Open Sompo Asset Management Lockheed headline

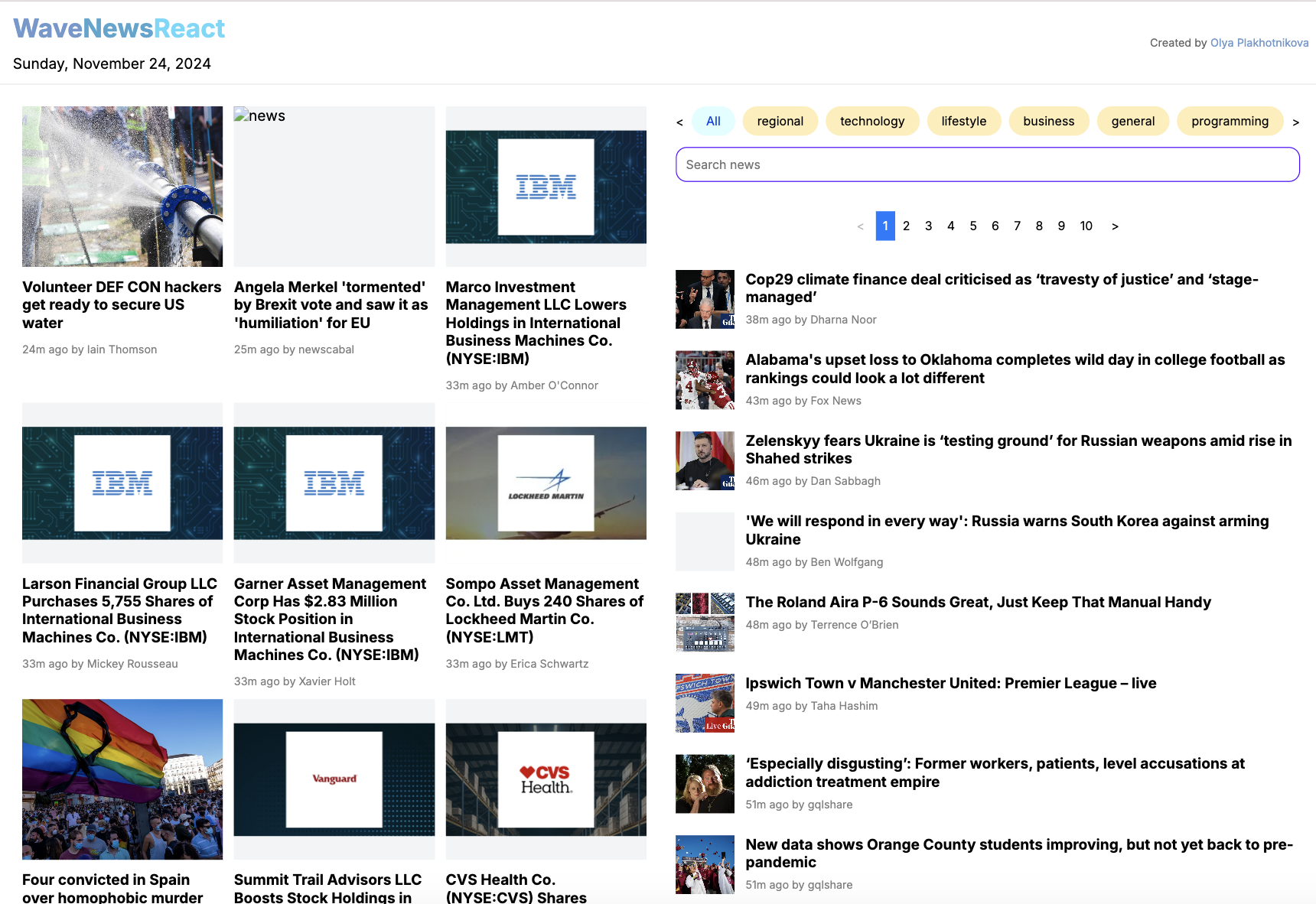pyautogui.click(x=545, y=610)
